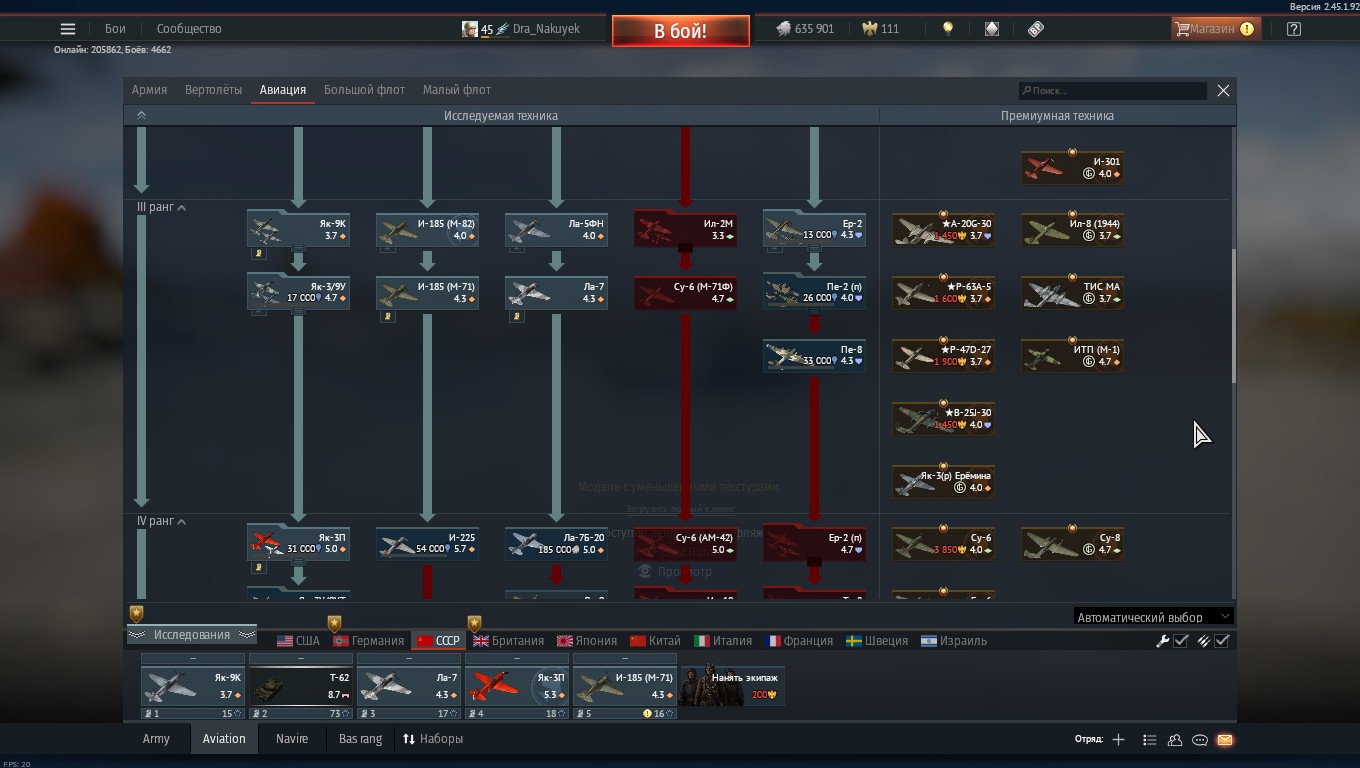This screenshot has height=768, width=1360.
Task: Expand bar above И-185 (М-71) crew slot
Action: (x=625, y=658)
